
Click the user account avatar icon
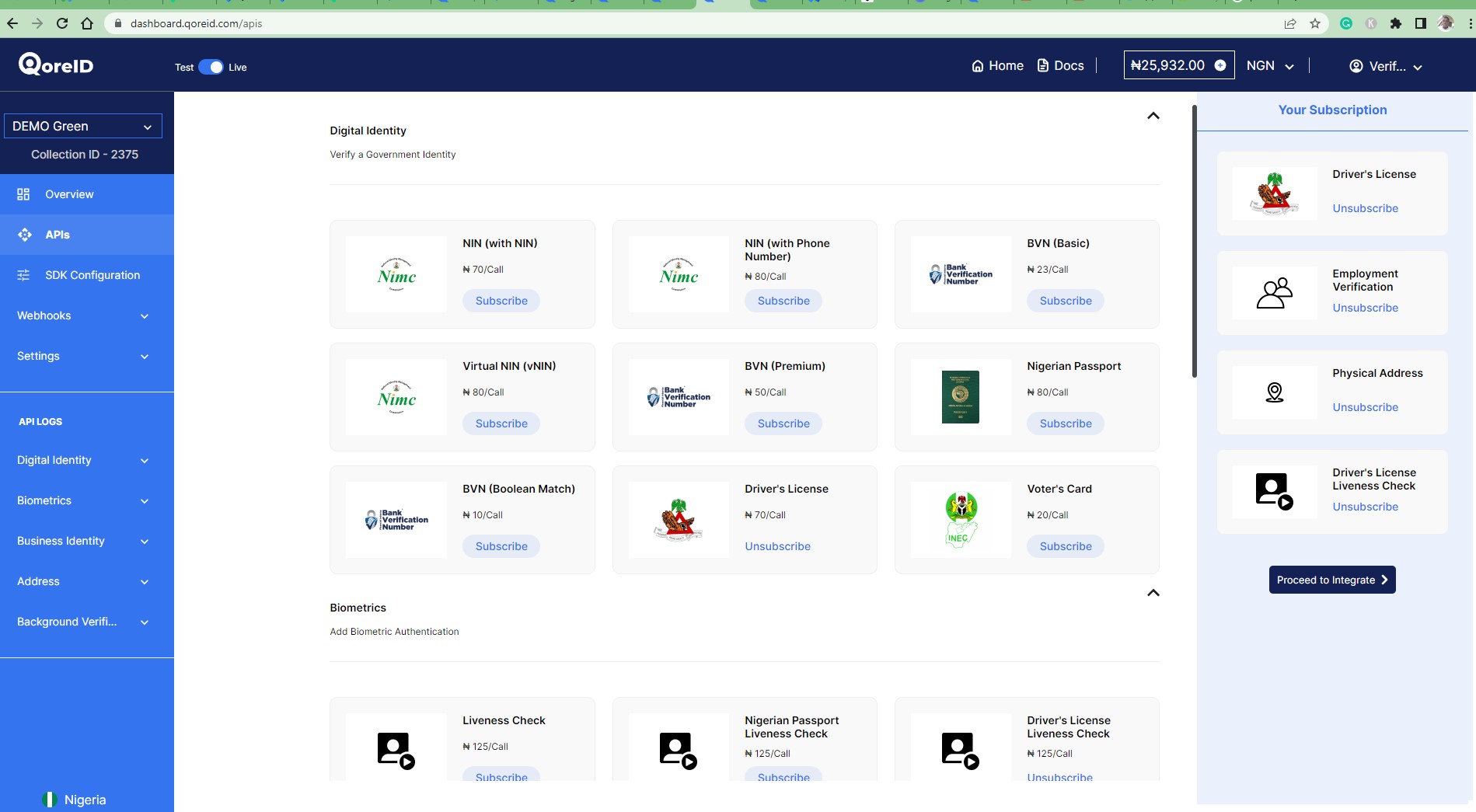point(1356,67)
